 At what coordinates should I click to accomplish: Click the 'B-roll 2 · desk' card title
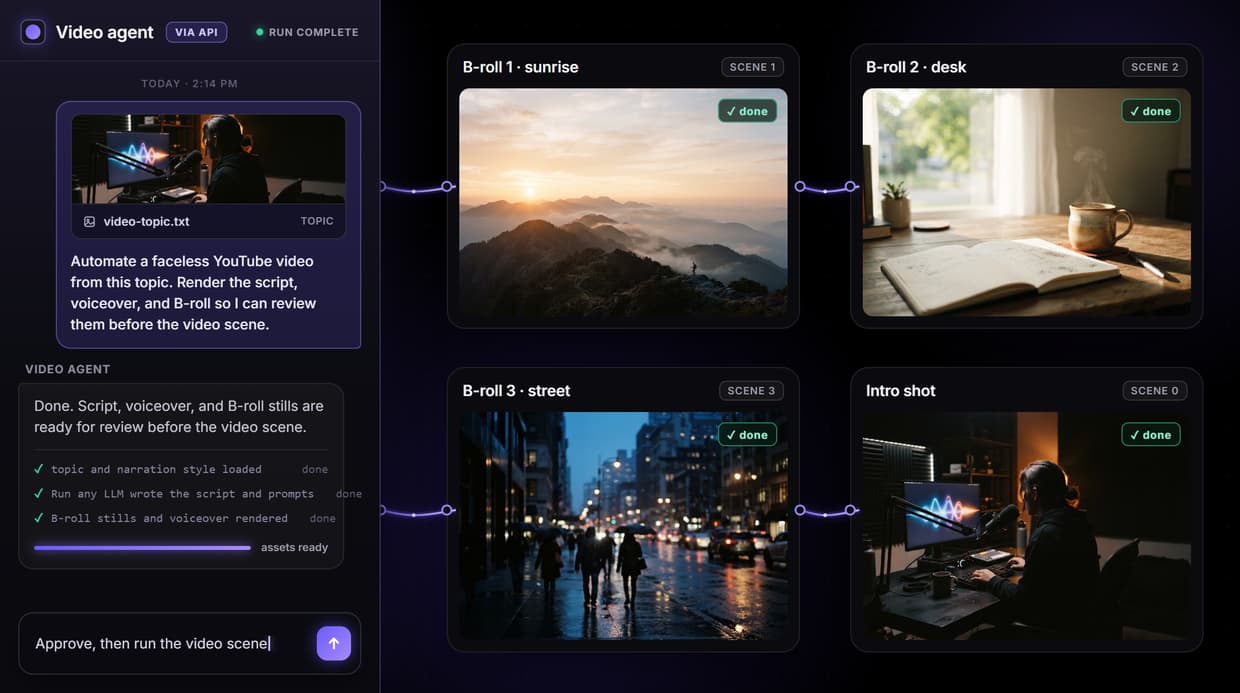pos(916,67)
